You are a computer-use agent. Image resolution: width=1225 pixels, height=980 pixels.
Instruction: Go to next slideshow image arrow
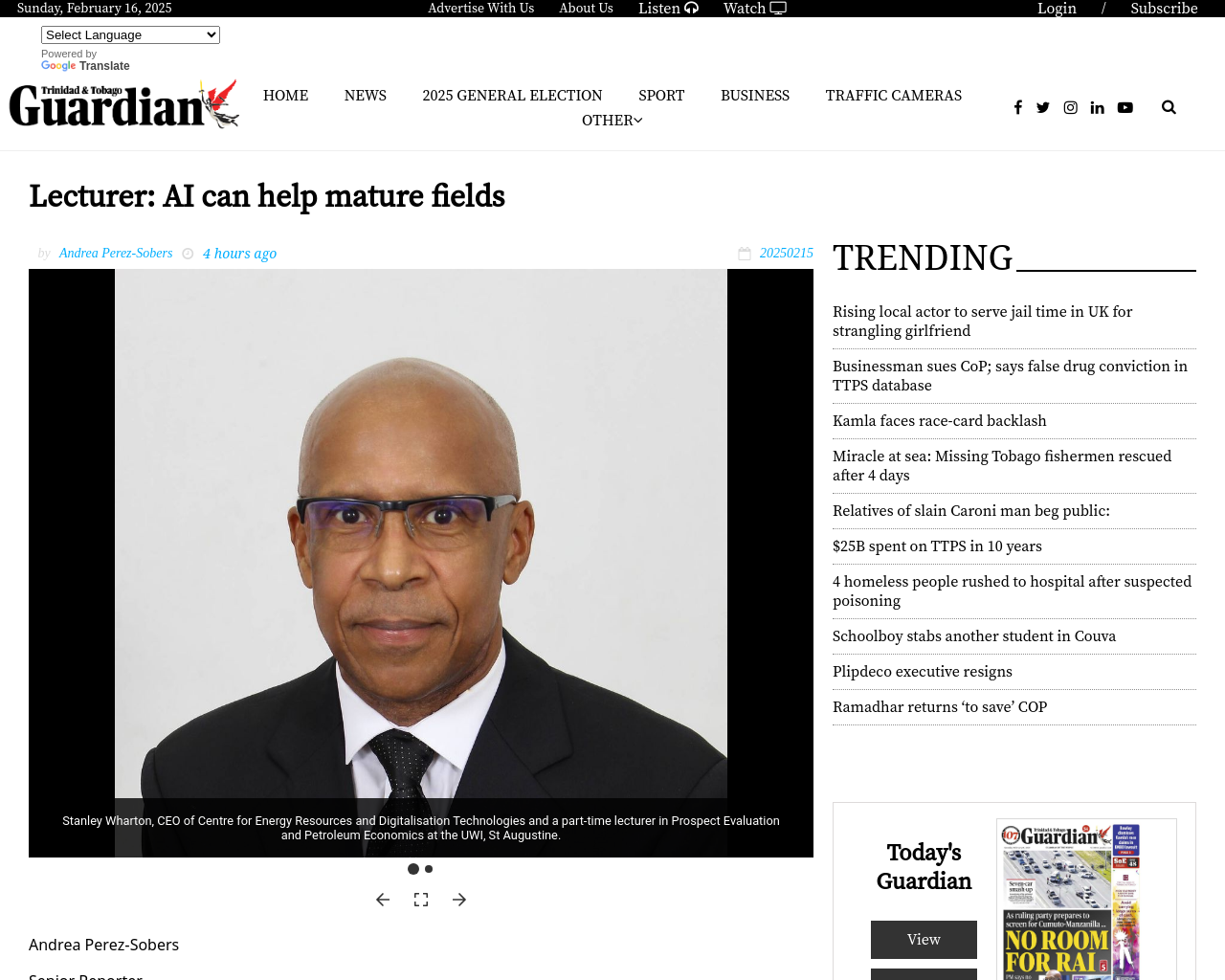pos(459,900)
